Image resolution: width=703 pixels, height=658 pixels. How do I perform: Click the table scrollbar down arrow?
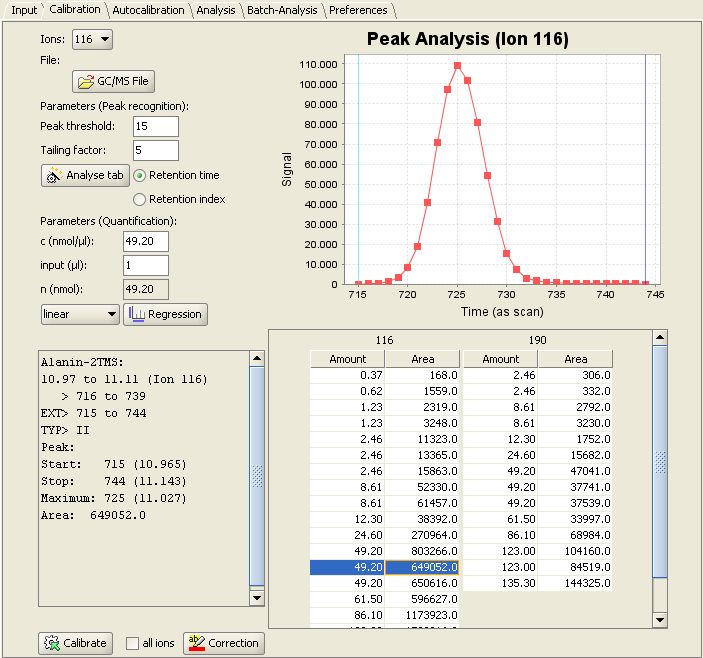pos(660,620)
